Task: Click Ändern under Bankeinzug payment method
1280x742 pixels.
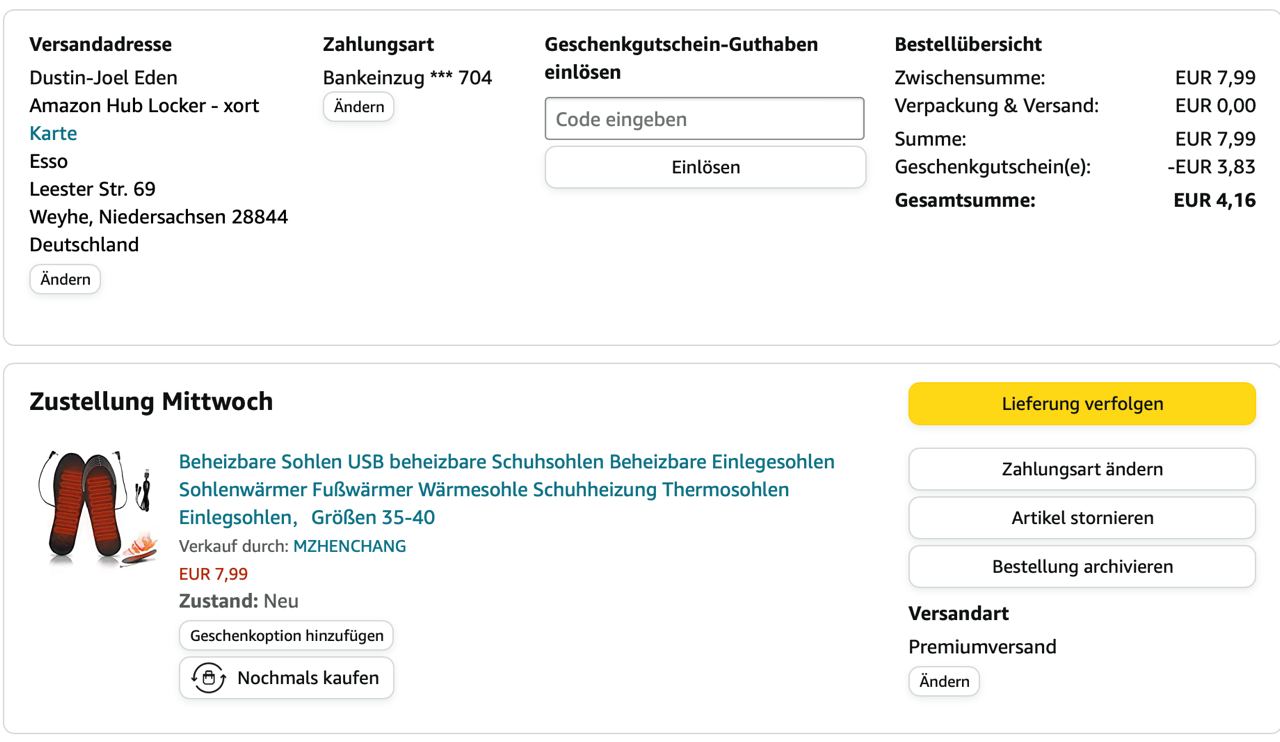Action: tap(359, 107)
